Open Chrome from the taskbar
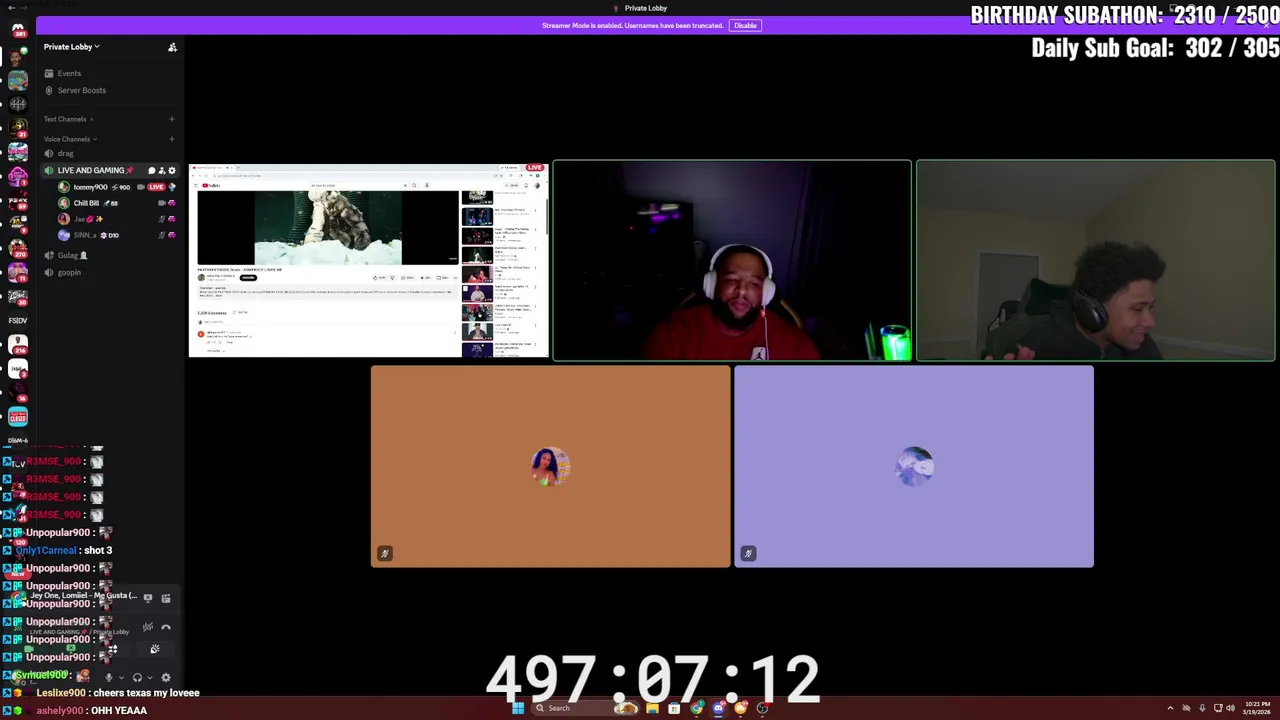 697,708
